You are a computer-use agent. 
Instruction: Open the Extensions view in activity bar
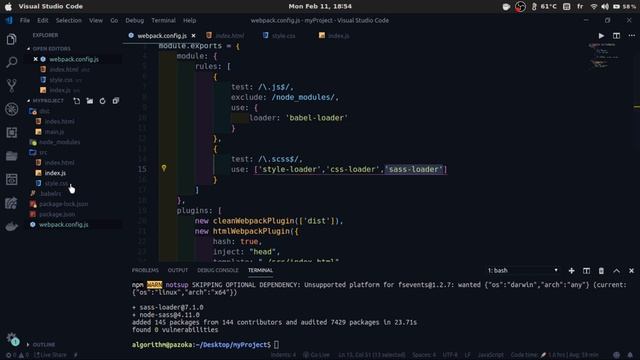[11, 133]
